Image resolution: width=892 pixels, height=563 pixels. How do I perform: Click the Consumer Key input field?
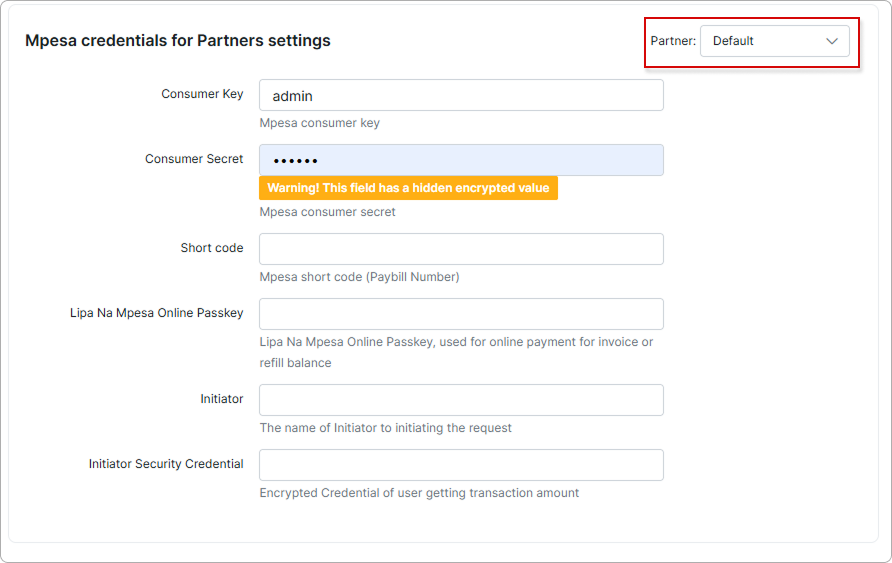(x=461, y=95)
